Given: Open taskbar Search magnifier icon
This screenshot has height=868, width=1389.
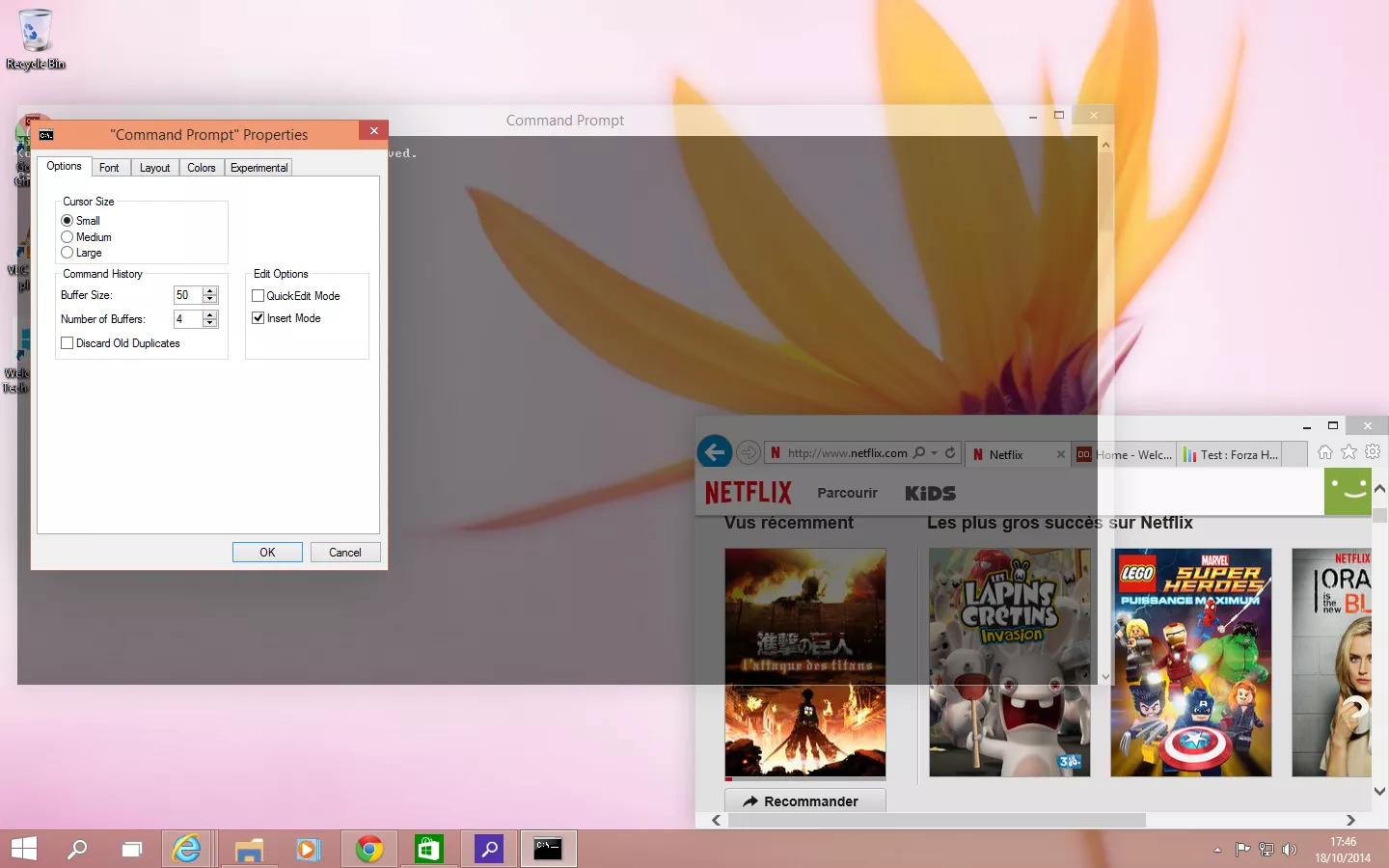Looking at the screenshot, I should pos(77,849).
